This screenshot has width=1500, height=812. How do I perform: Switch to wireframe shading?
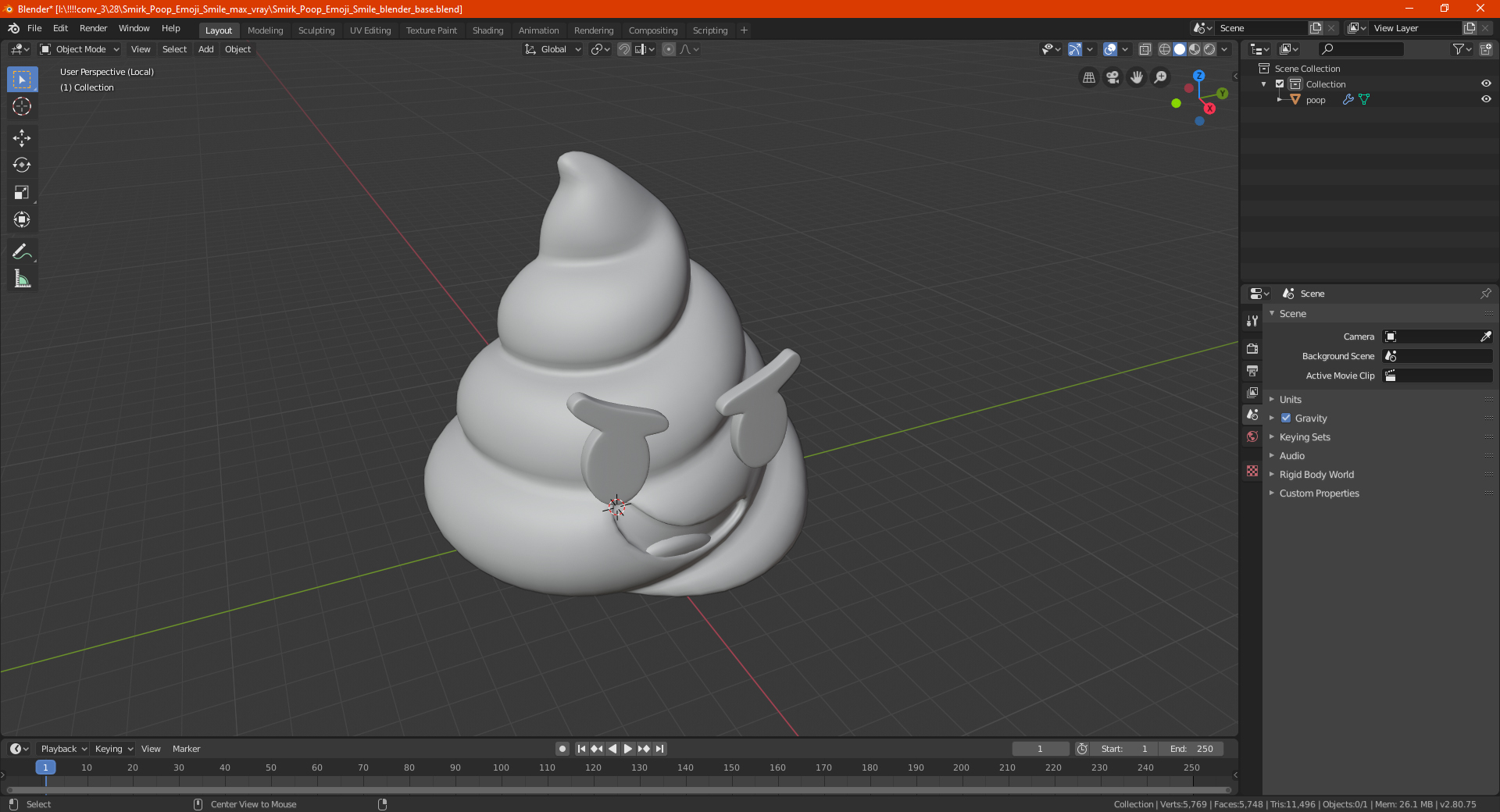[x=1165, y=49]
